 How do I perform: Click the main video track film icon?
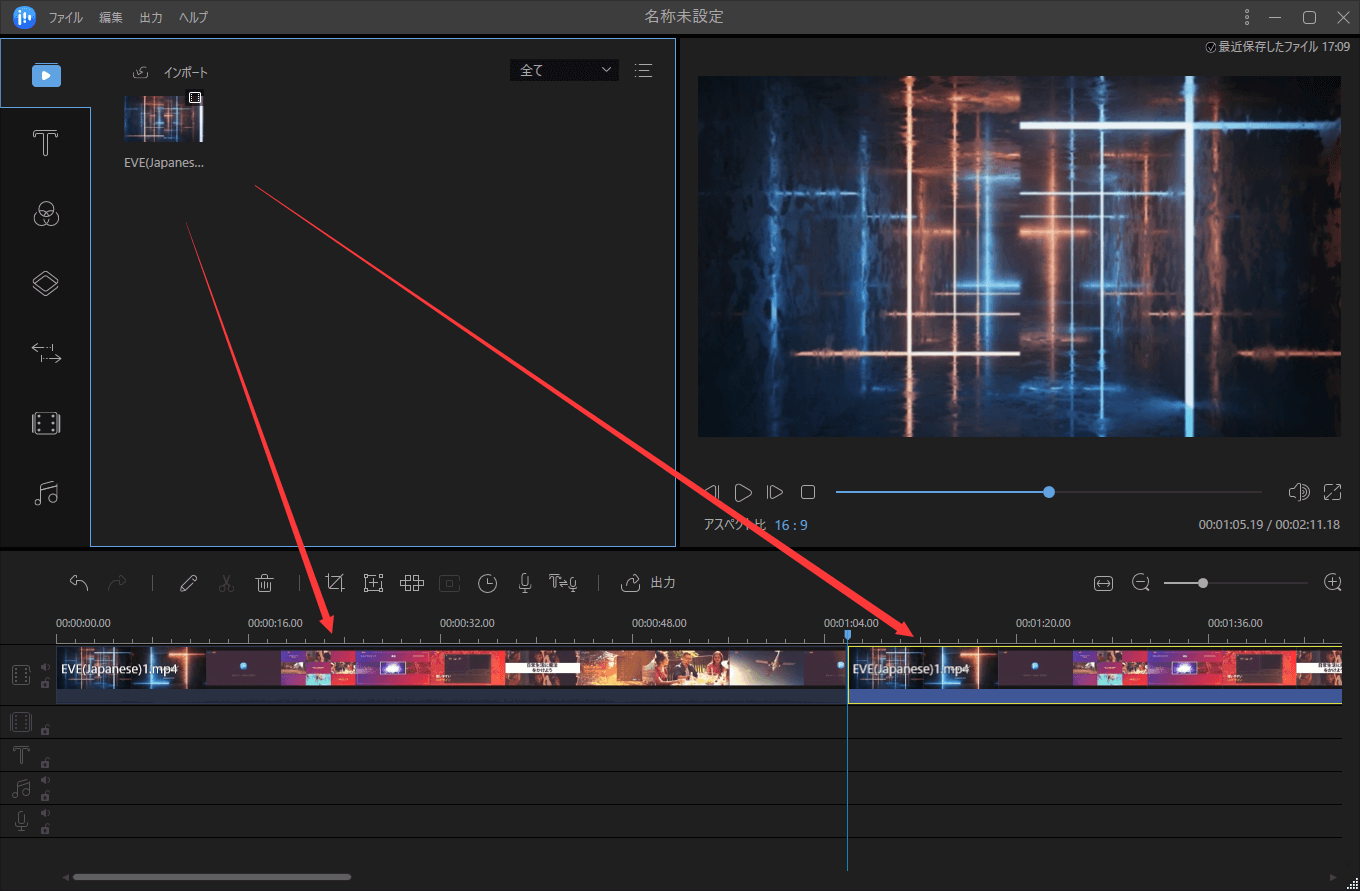pos(21,675)
